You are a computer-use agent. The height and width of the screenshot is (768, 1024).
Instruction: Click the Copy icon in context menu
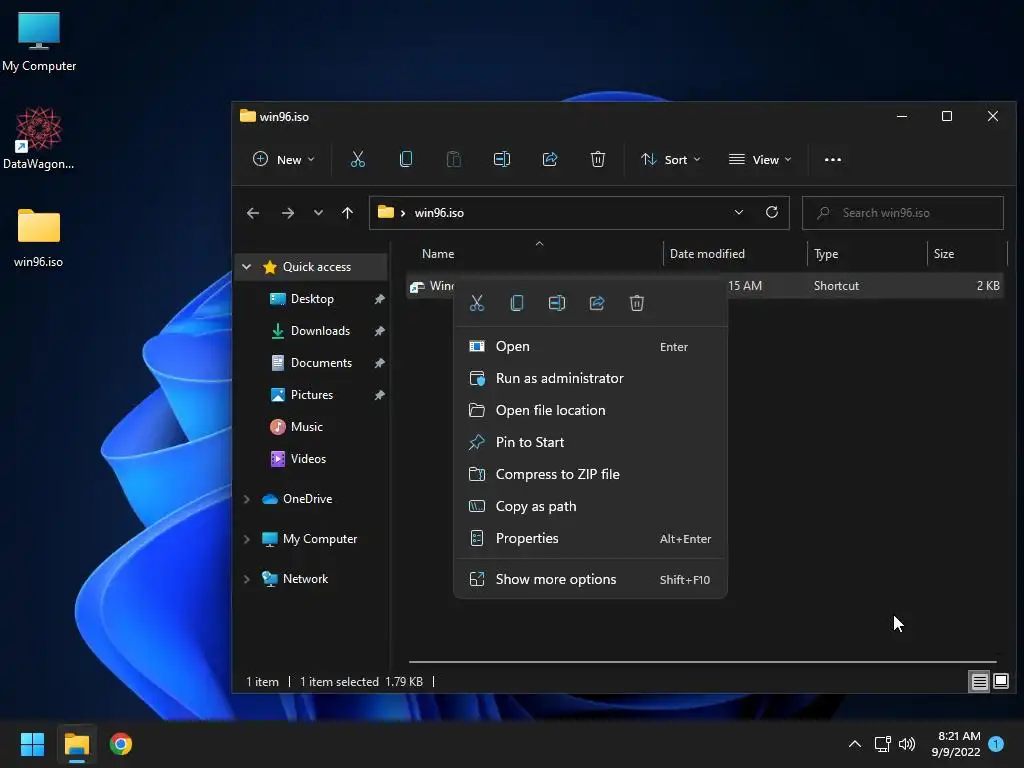click(517, 303)
